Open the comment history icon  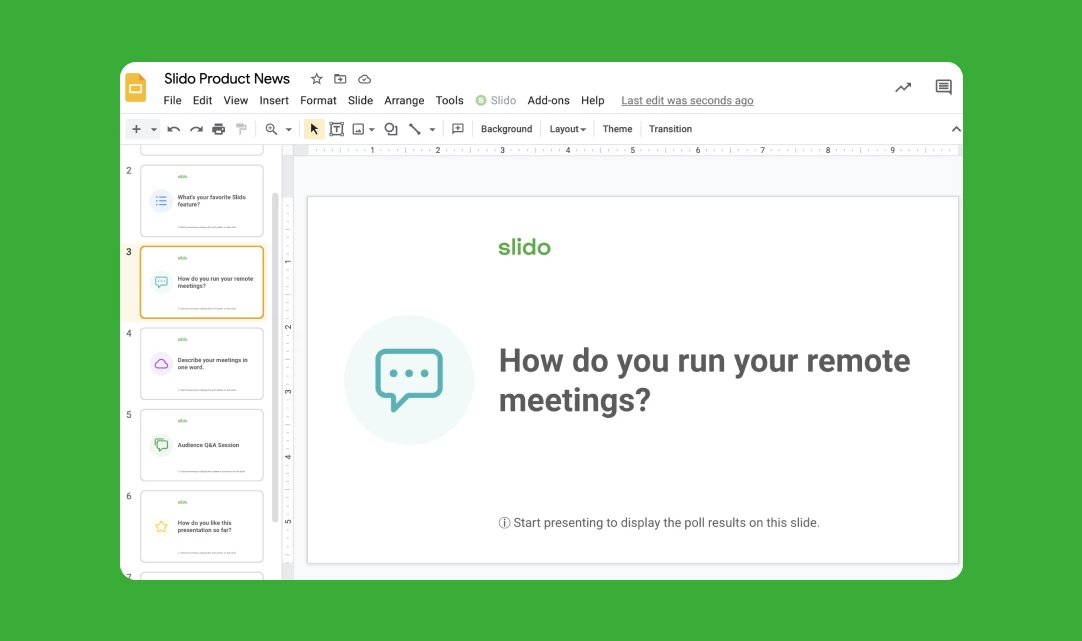coord(943,87)
